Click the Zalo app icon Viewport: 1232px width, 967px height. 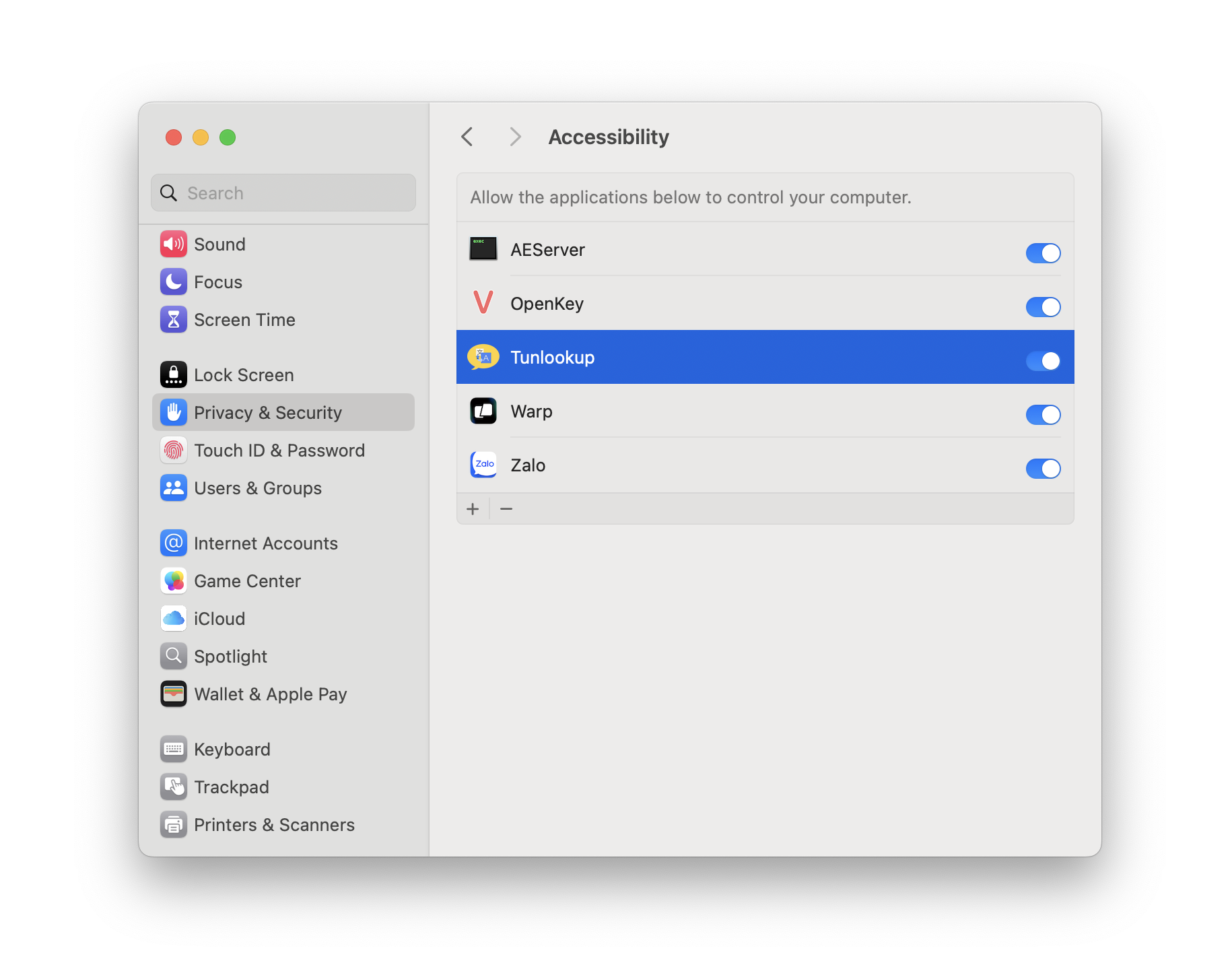[x=483, y=465]
